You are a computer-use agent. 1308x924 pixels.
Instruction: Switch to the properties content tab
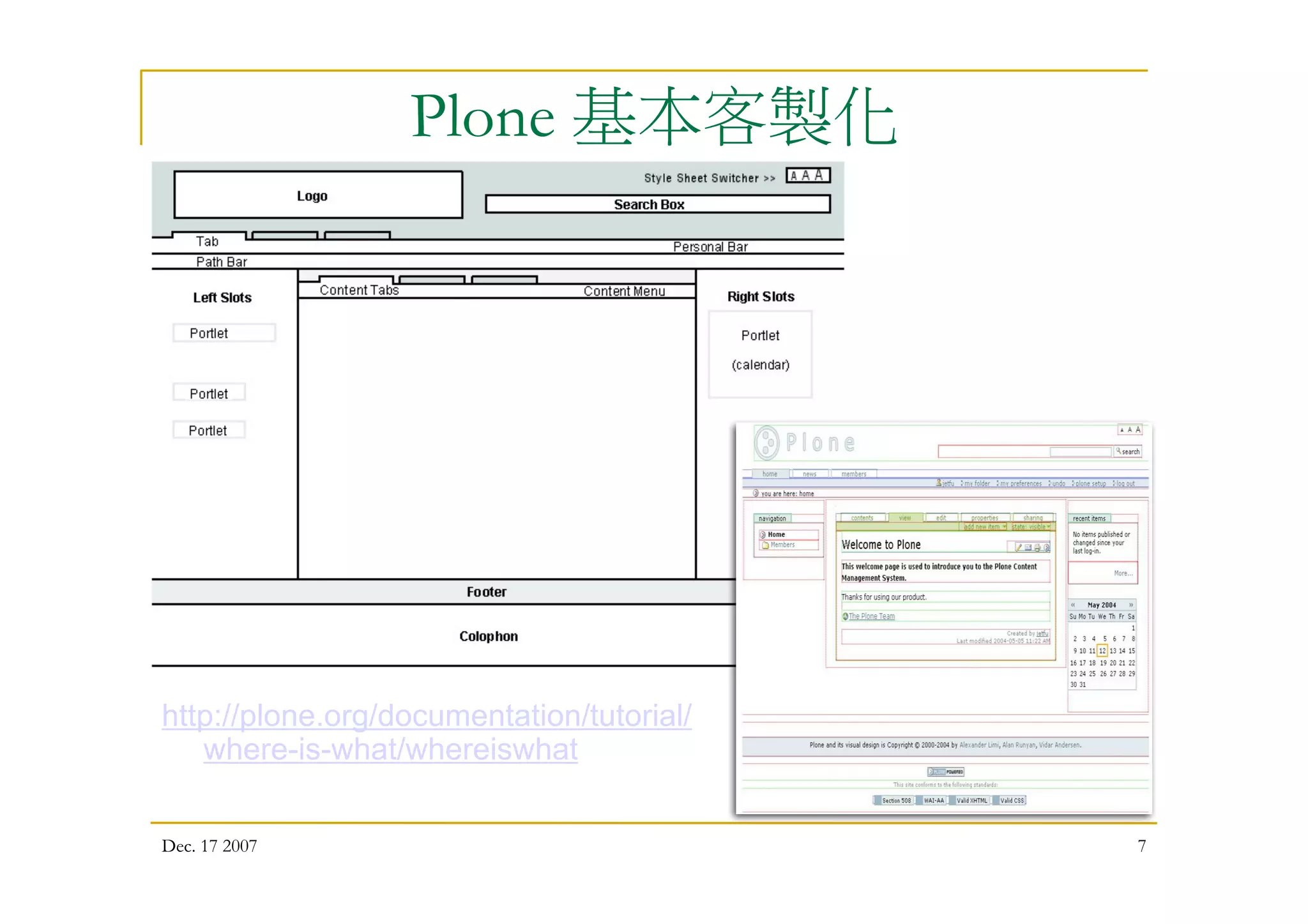point(984,518)
